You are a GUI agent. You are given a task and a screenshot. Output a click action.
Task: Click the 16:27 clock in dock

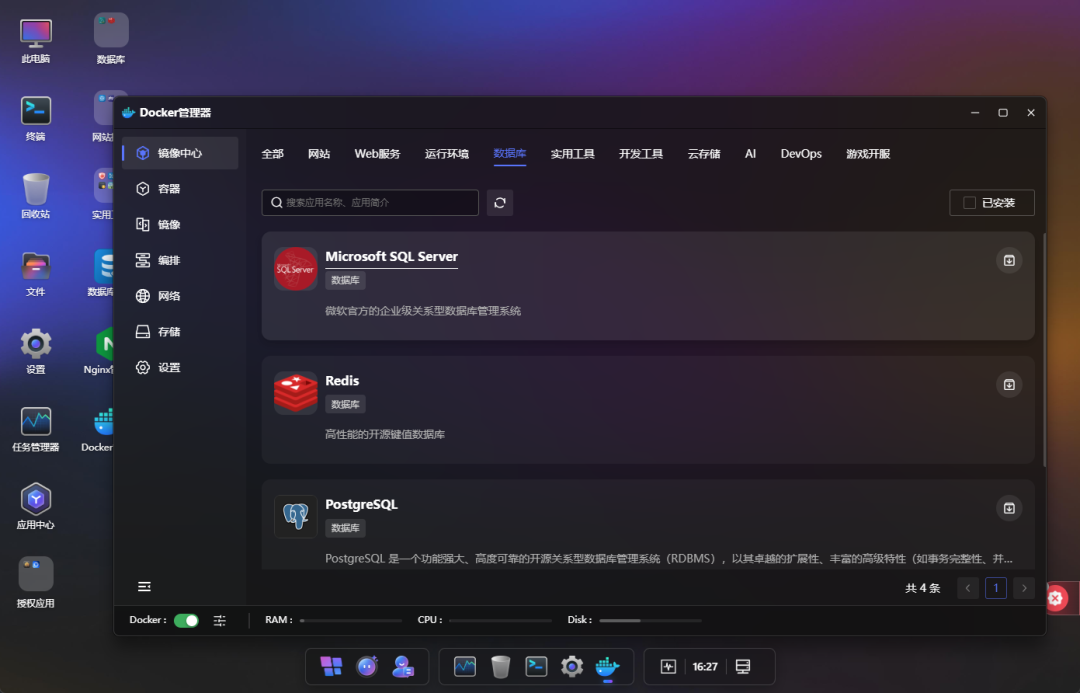pyautogui.click(x=705, y=667)
